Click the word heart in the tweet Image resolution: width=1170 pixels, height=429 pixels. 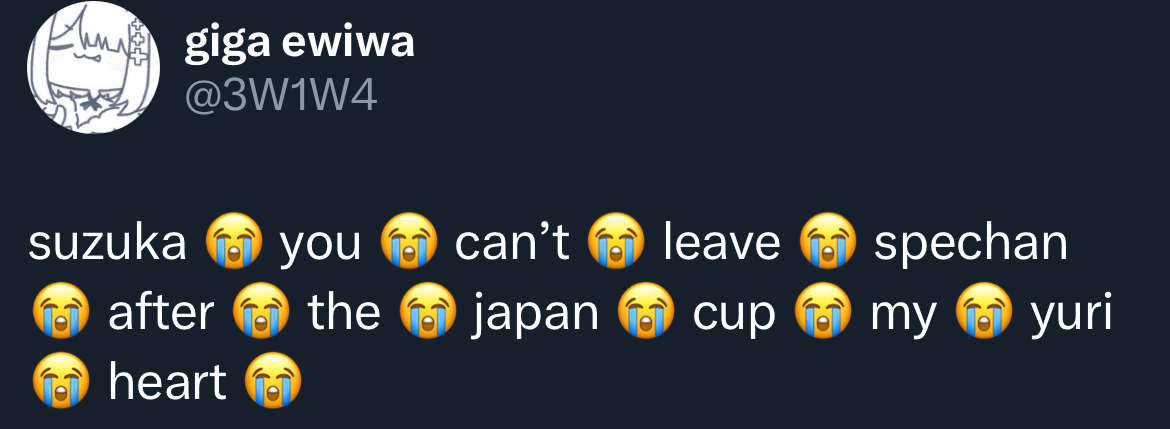[167, 383]
